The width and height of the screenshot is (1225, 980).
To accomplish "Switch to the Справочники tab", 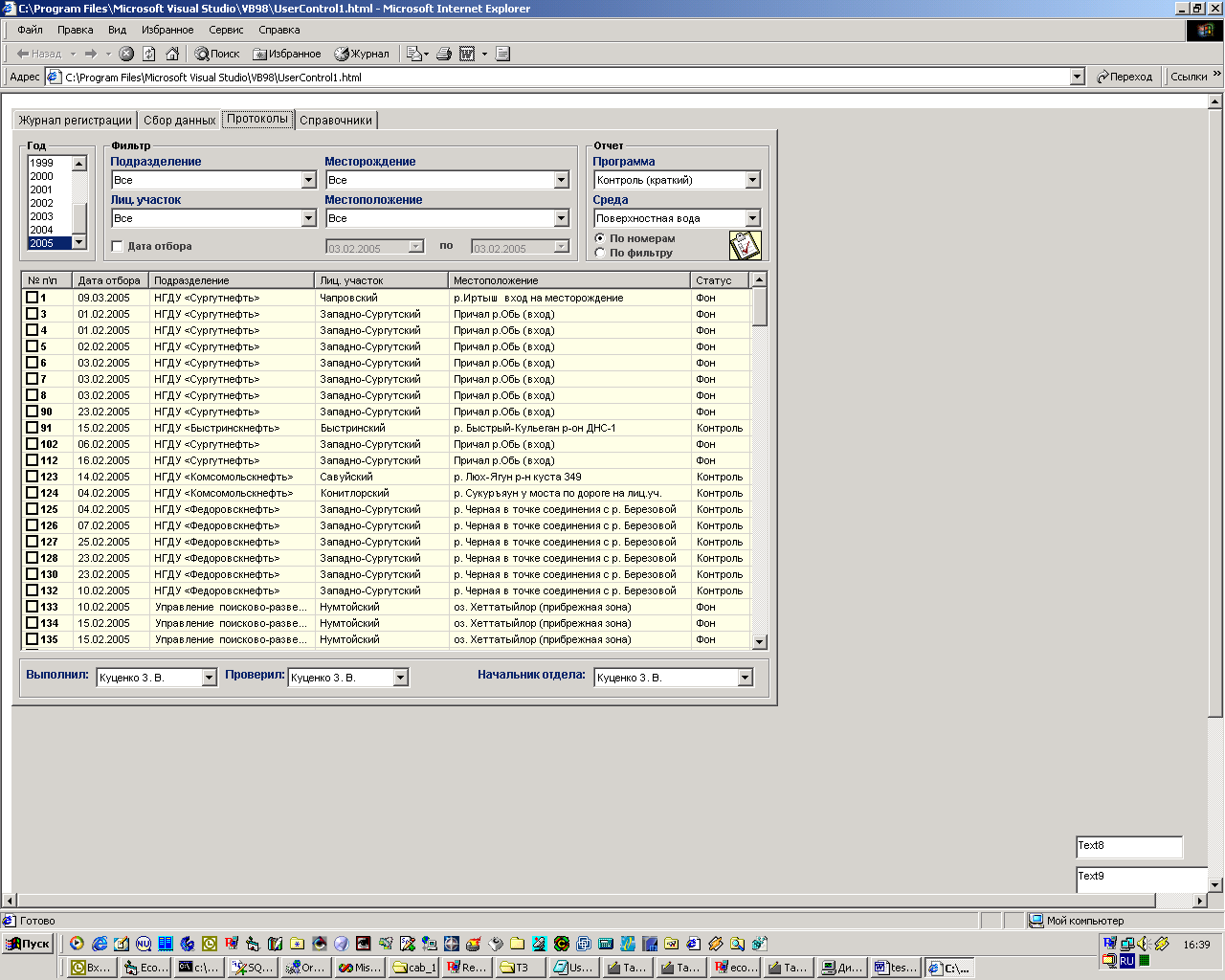I will pyautogui.click(x=335, y=120).
